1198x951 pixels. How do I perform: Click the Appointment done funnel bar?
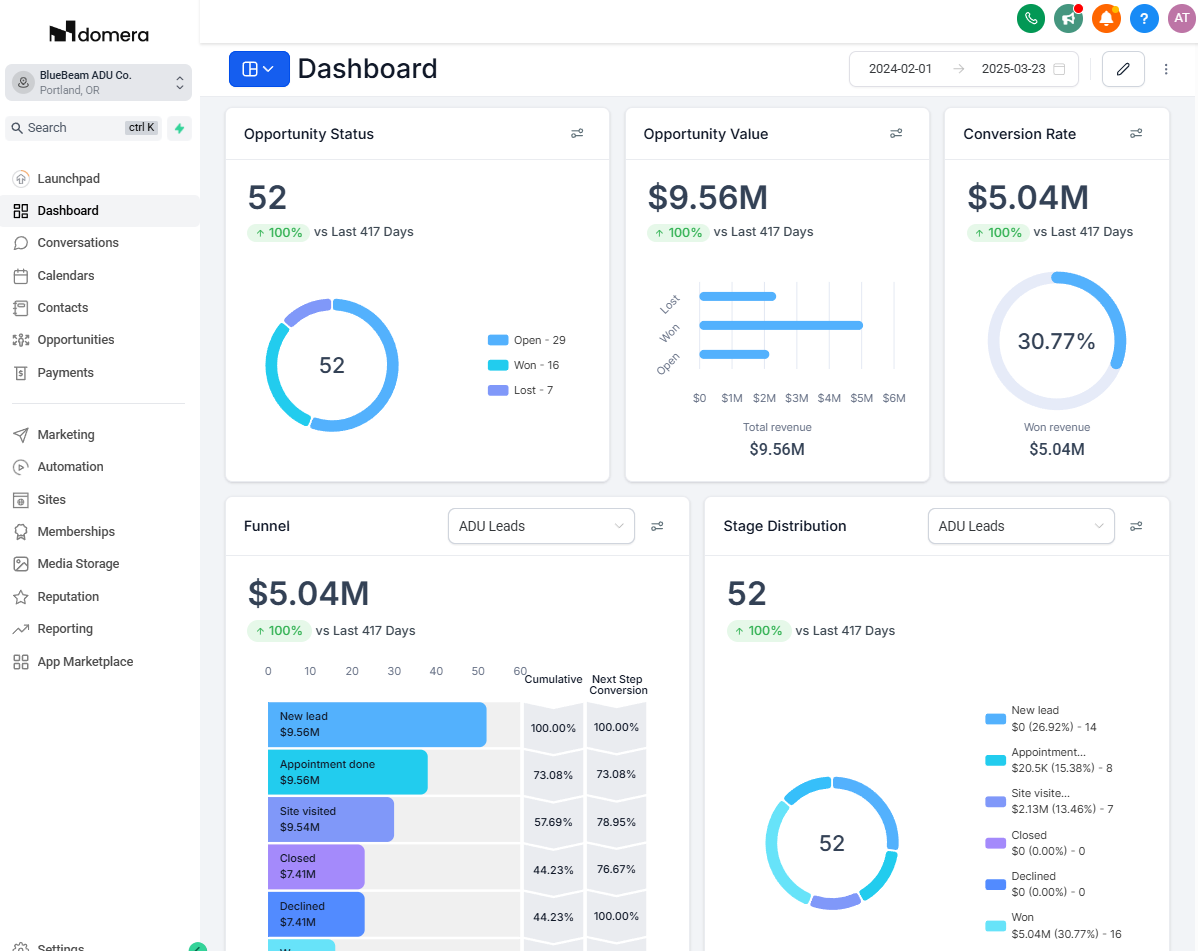coord(348,772)
